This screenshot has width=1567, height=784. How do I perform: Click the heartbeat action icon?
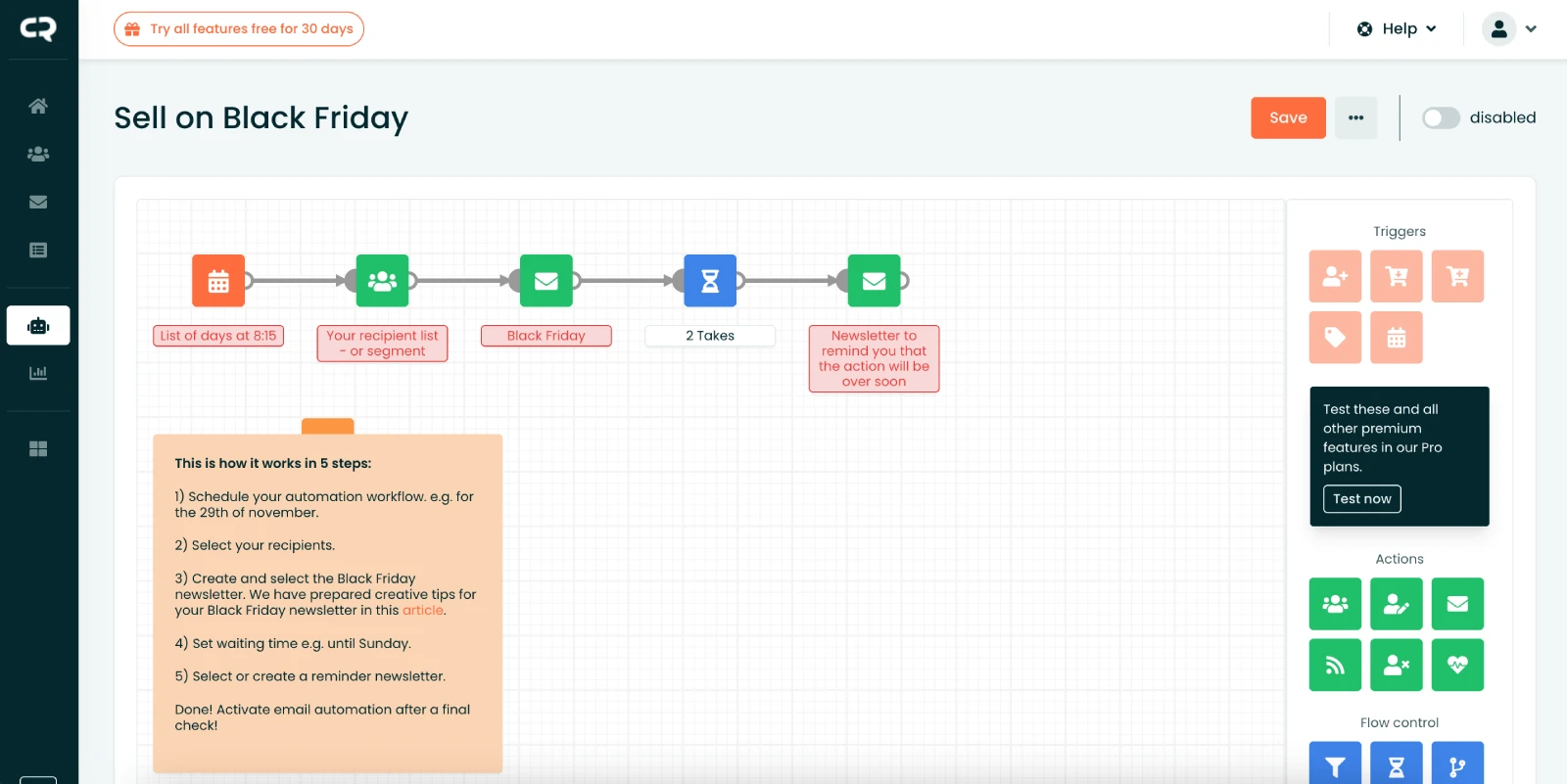(x=1457, y=666)
